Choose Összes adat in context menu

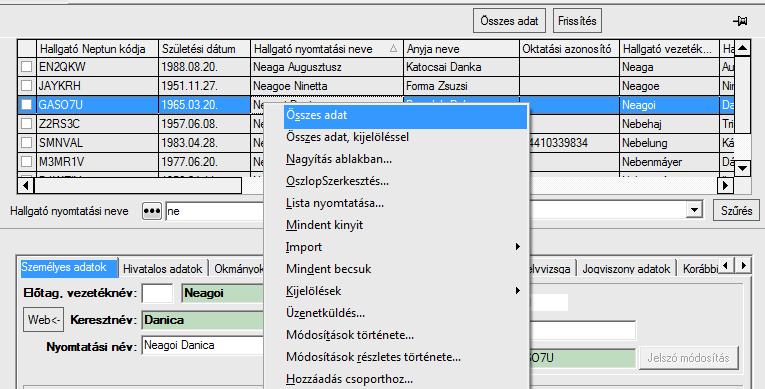click(405, 115)
